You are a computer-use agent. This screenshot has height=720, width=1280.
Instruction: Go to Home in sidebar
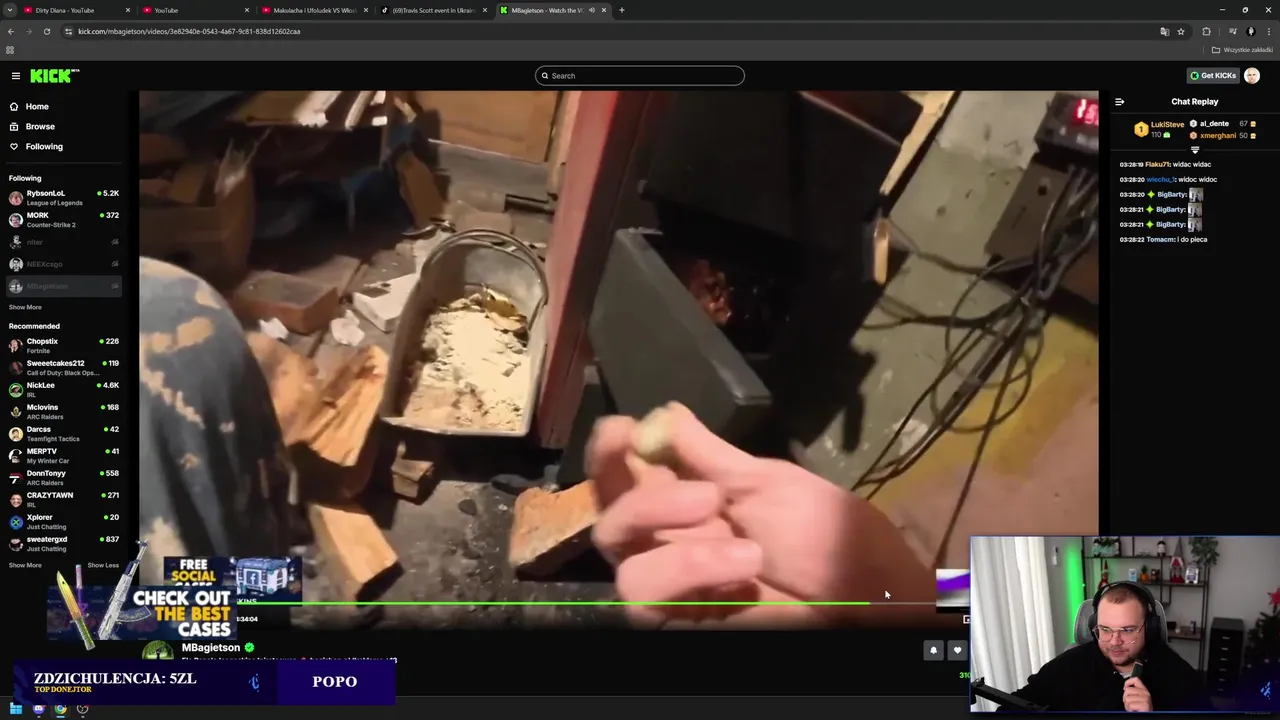(37, 106)
